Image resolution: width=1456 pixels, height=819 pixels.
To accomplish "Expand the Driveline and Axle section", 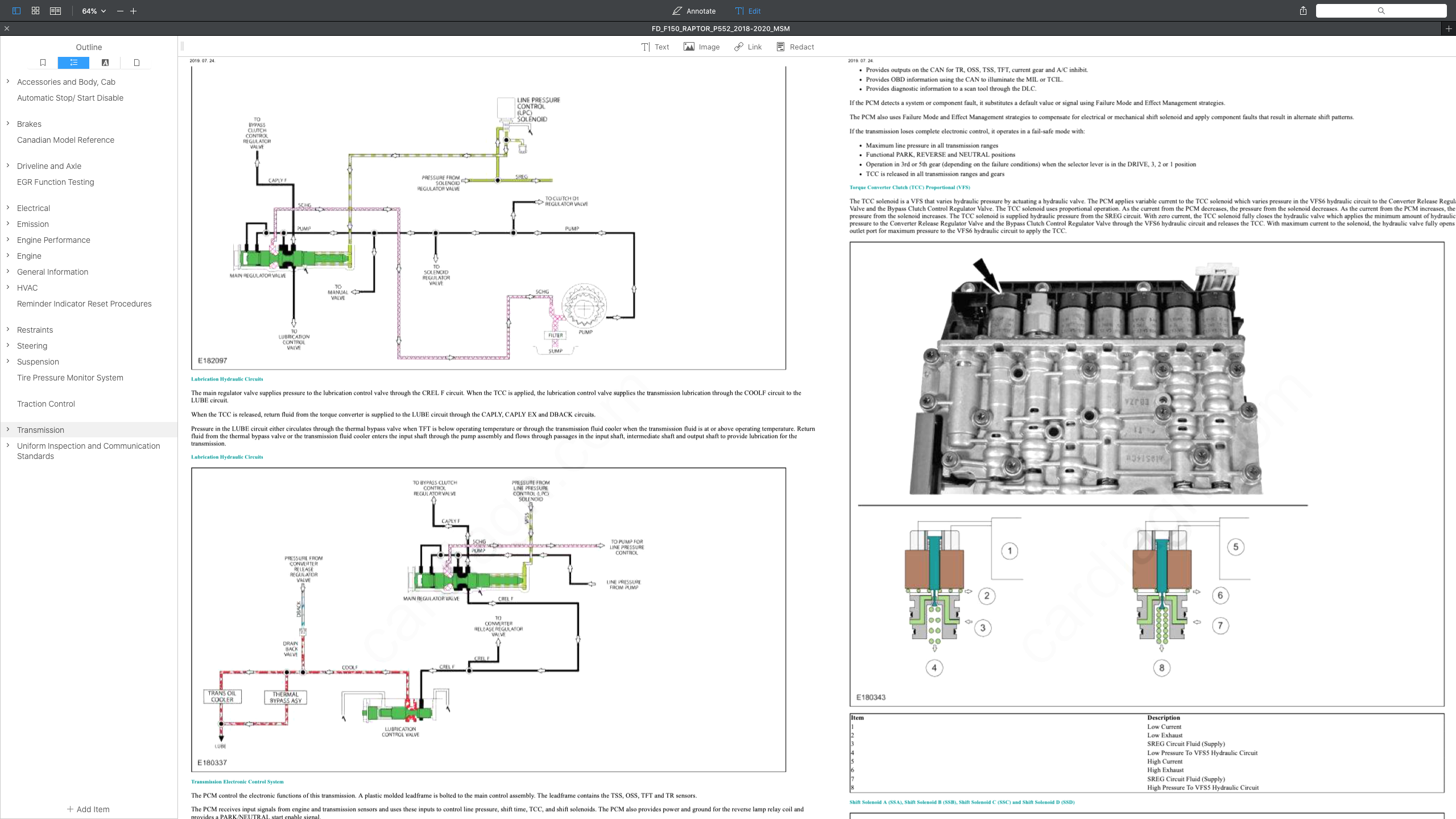I will pos(8,166).
